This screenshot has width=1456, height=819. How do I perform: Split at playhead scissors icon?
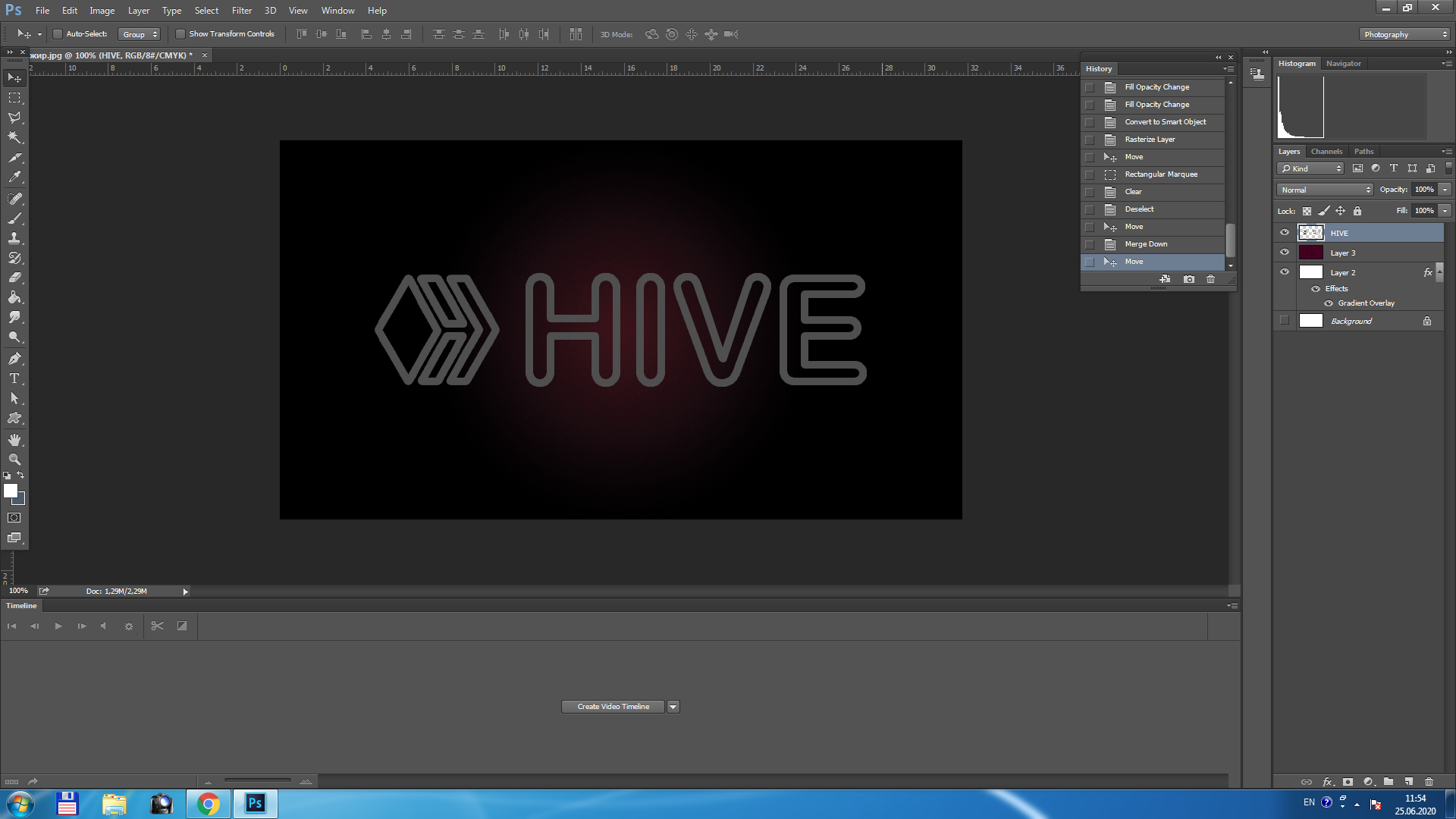tap(157, 626)
